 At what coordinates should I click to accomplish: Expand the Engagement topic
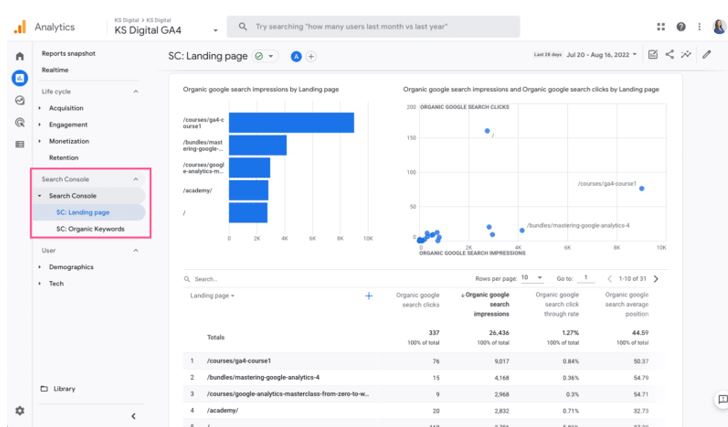(x=39, y=125)
